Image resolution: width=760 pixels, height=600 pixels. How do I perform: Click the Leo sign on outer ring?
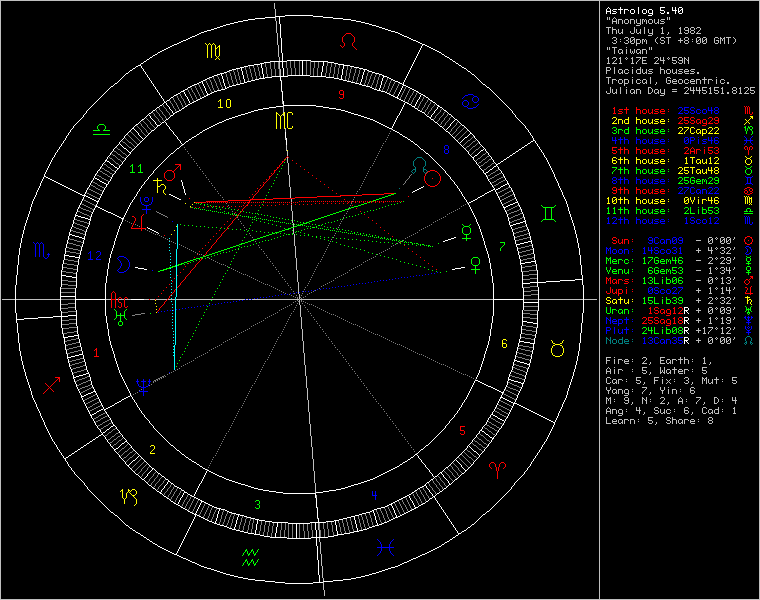[349, 40]
